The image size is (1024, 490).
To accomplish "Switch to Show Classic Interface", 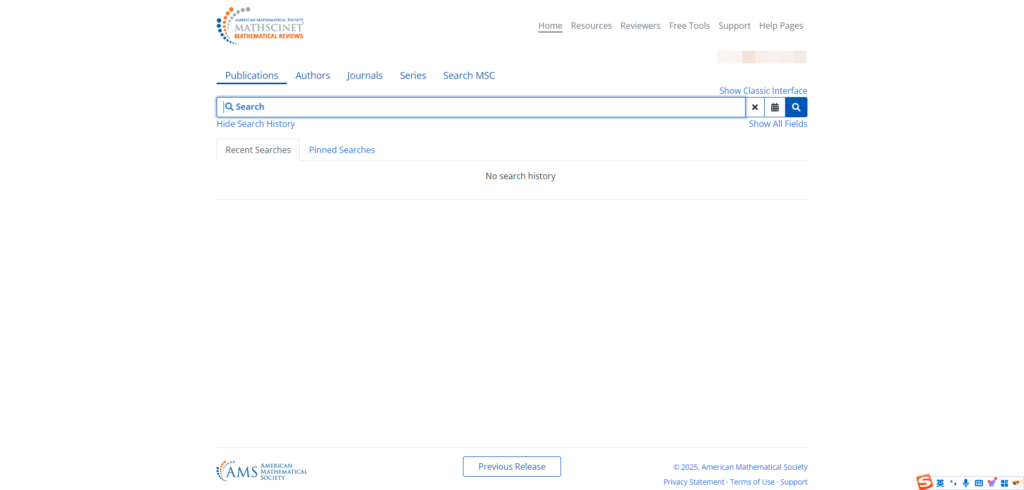I will pyautogui.click(x=763, y=91).
